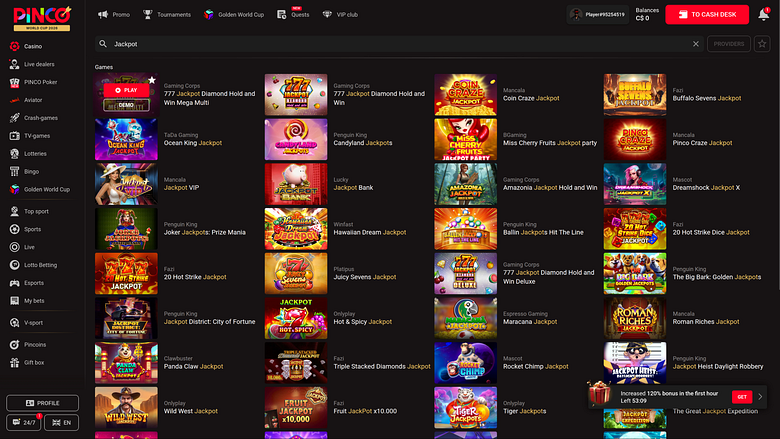Launch Aviator from the sidebar
This screenshot has height=439, width=780.
tap(26, 100)
